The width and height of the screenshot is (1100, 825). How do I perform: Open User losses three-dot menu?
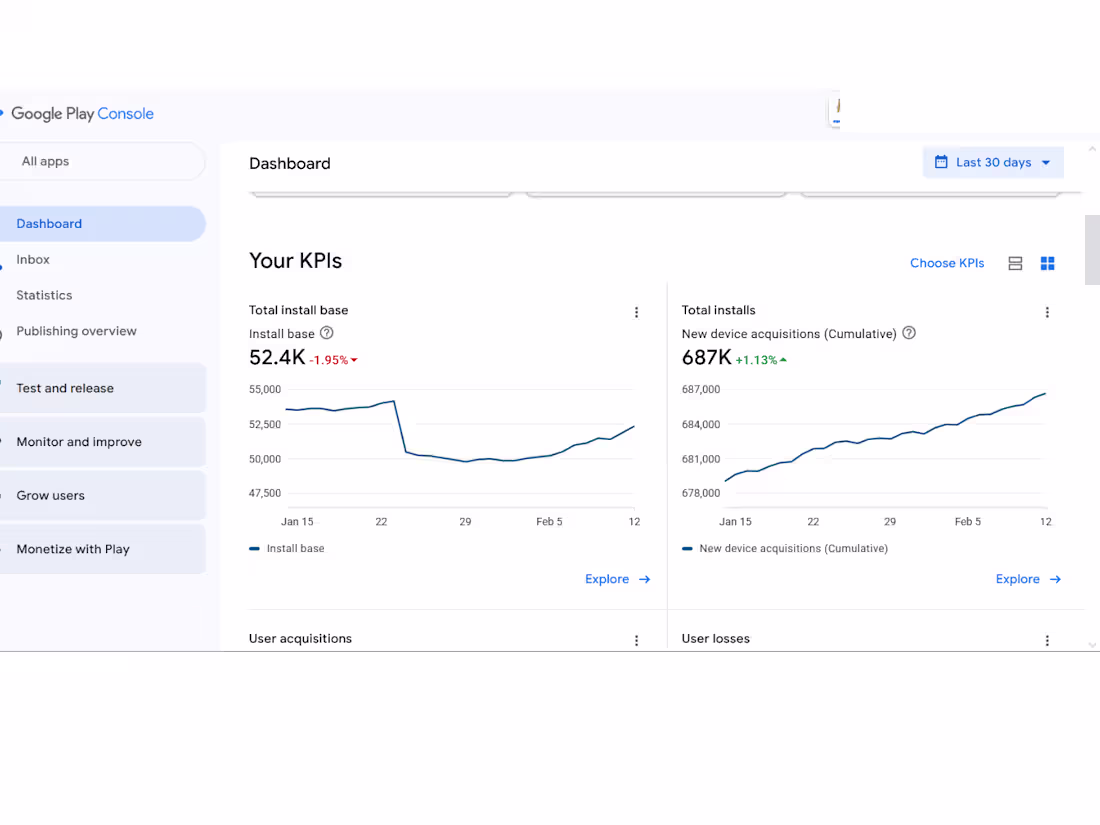click(1047, 640)
